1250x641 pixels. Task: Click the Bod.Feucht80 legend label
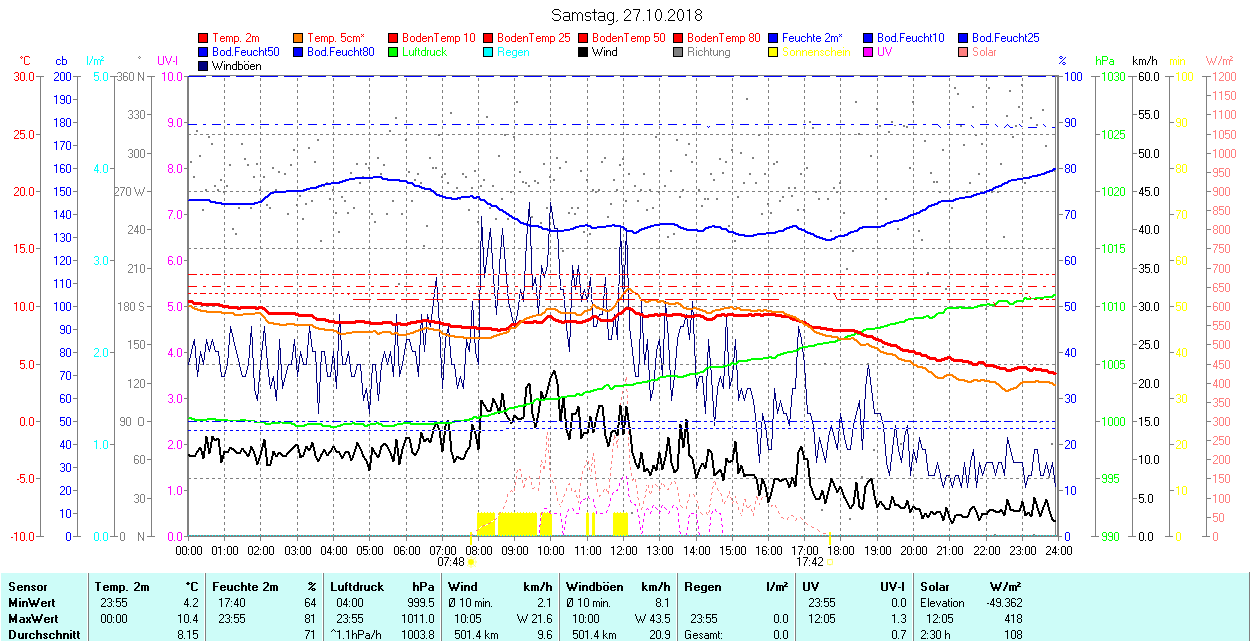tap(340, 52)
